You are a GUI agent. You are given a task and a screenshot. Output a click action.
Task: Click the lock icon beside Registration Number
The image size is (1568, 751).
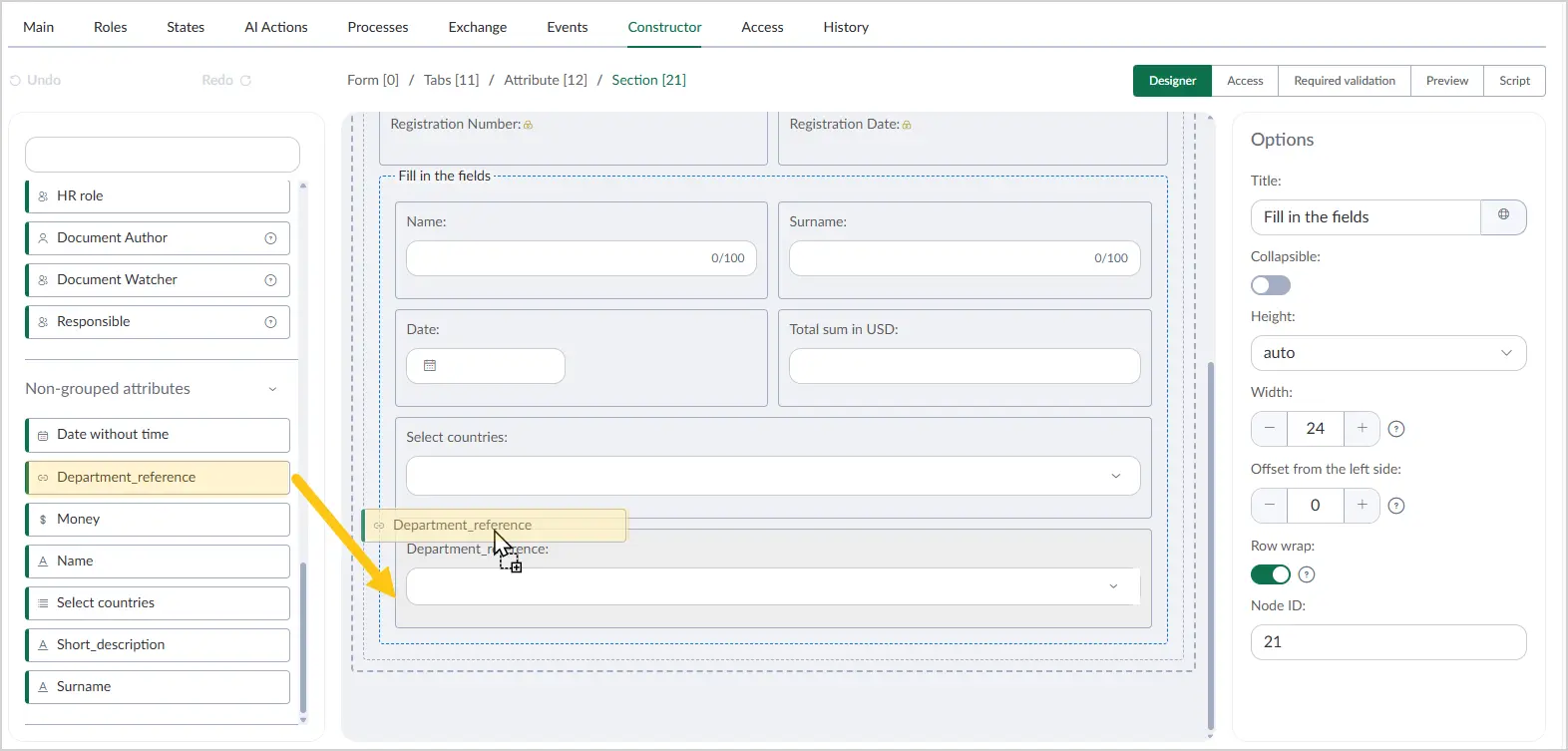click(x=529, y=125)
